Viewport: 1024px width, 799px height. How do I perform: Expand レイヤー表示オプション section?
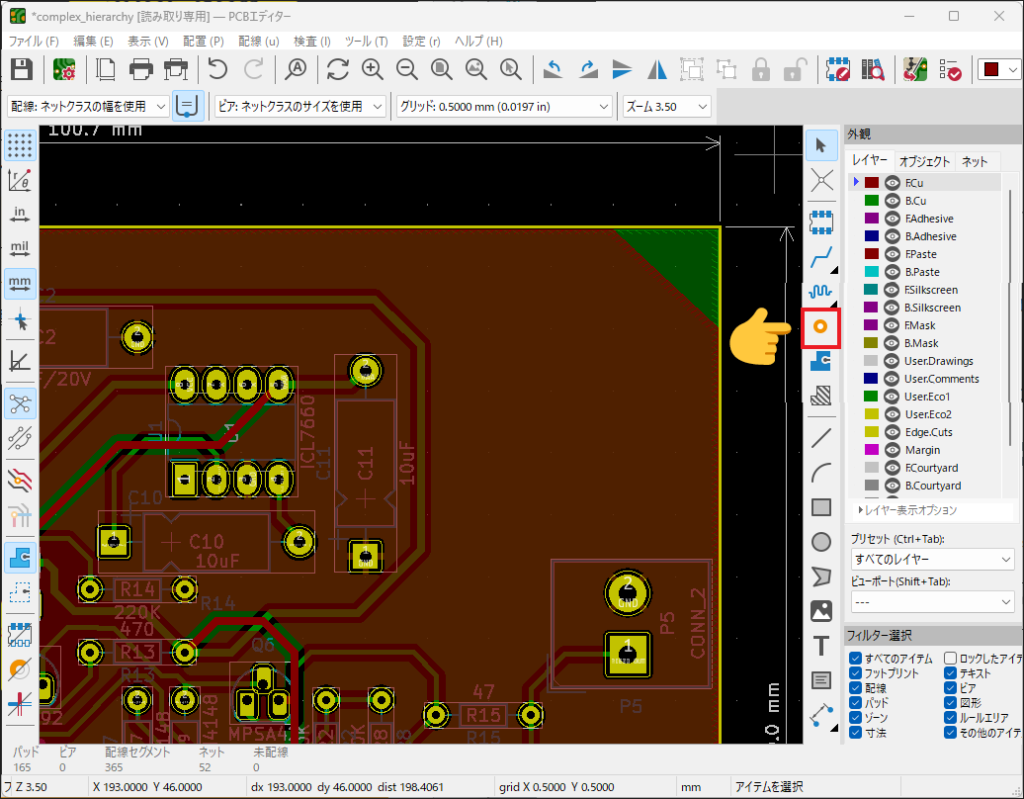[x=908, y=510]
